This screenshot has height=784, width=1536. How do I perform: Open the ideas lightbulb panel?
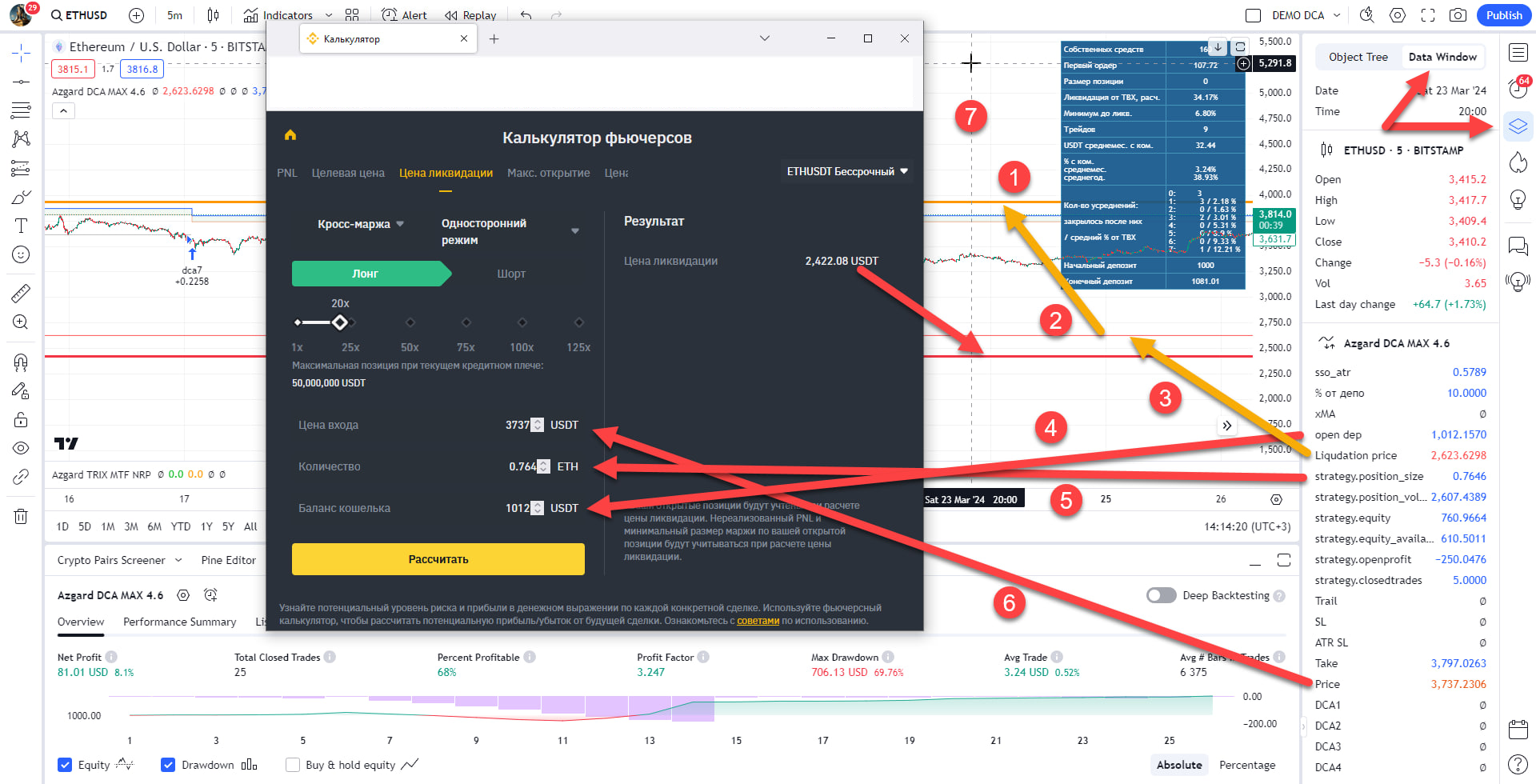point(1518,199)
